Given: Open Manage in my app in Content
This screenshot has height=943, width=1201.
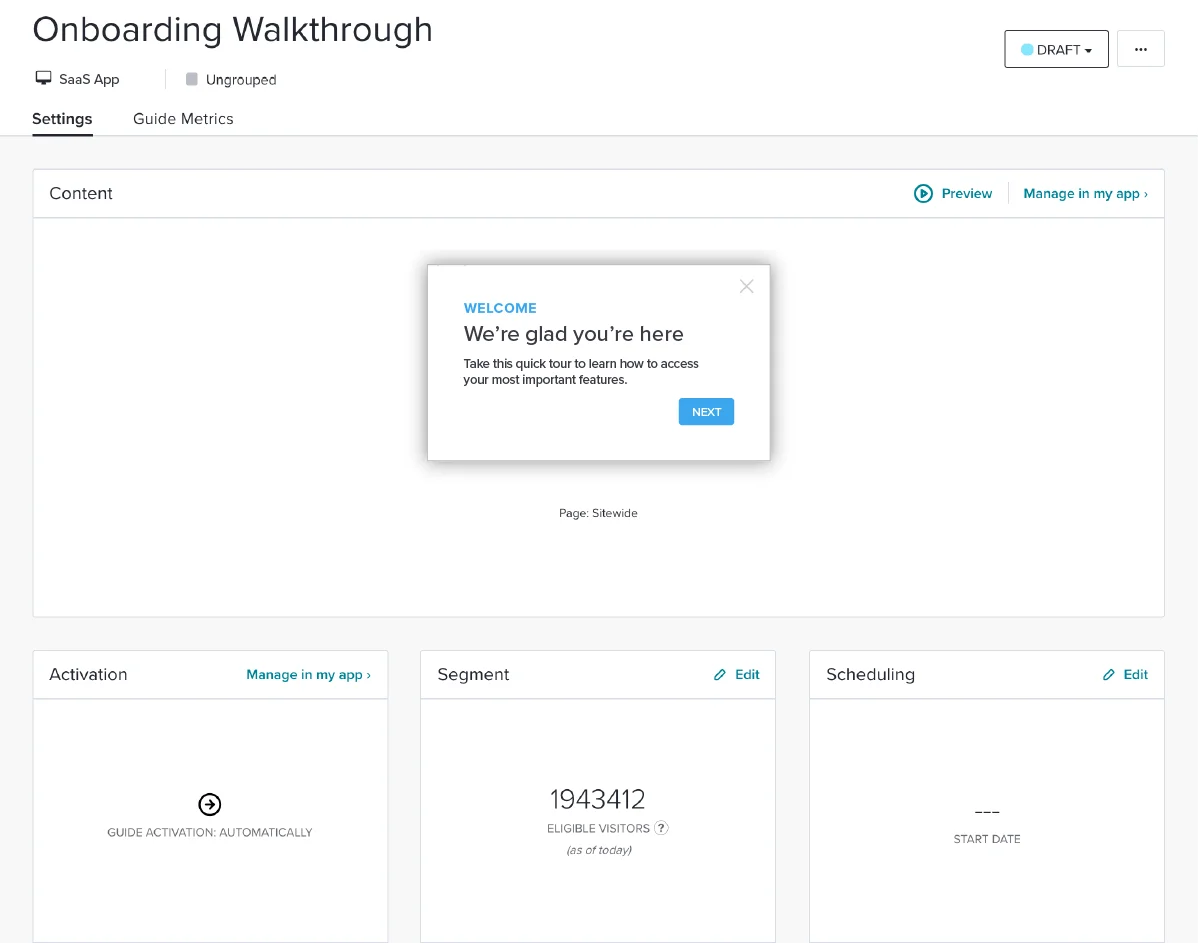Looking at the screenshot, I should tap(1085, 194).
